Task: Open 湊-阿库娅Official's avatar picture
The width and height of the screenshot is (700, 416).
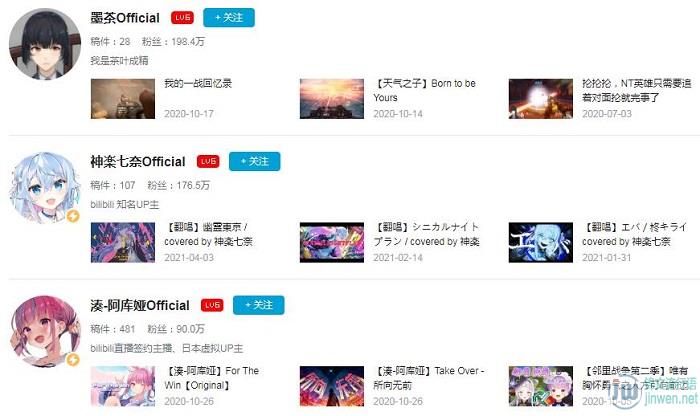Action: pos(45,332)
